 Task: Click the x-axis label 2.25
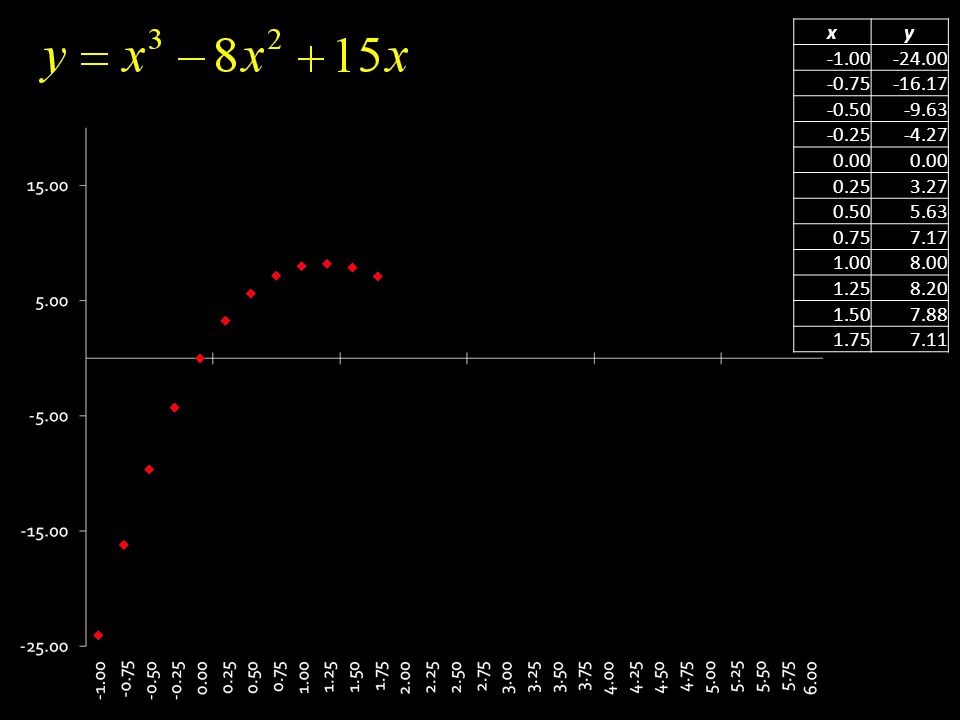click(x=431, y=677)
